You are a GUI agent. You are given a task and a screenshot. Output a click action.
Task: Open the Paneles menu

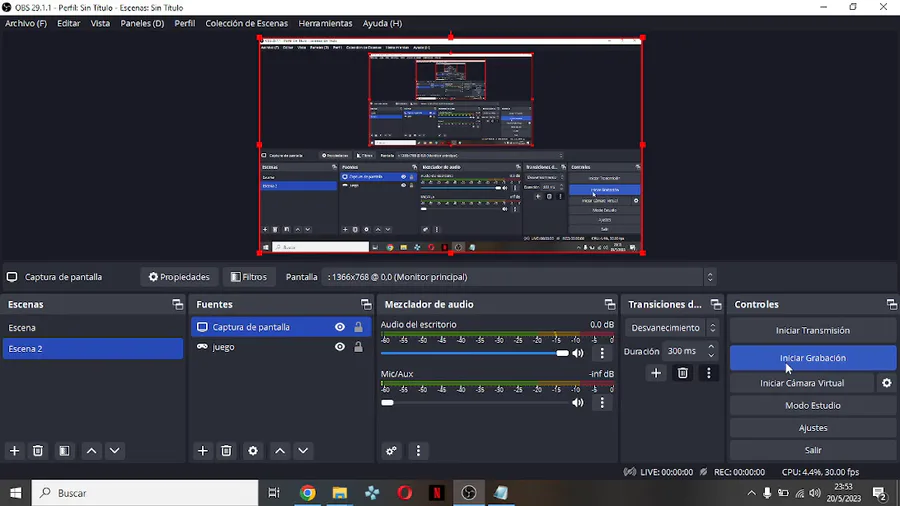click(142, 24)
